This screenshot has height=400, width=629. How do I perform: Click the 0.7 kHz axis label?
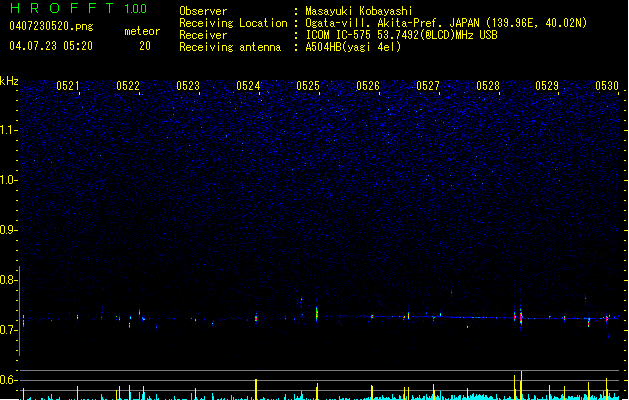pyautogui.click(x=8, y=330)
